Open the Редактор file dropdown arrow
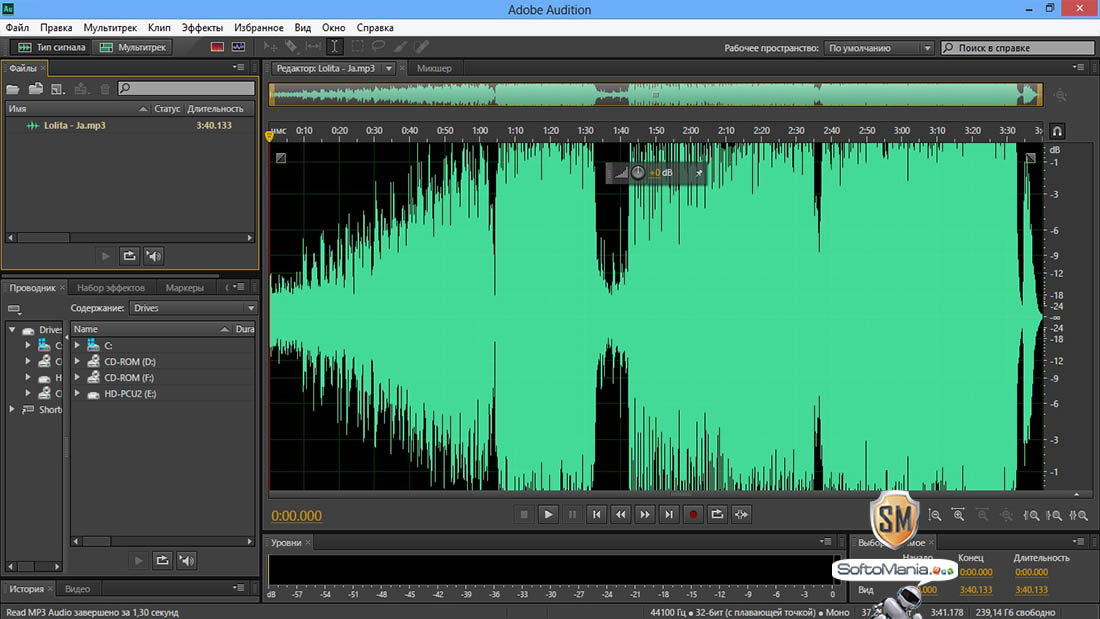 (x=389, y=68)
